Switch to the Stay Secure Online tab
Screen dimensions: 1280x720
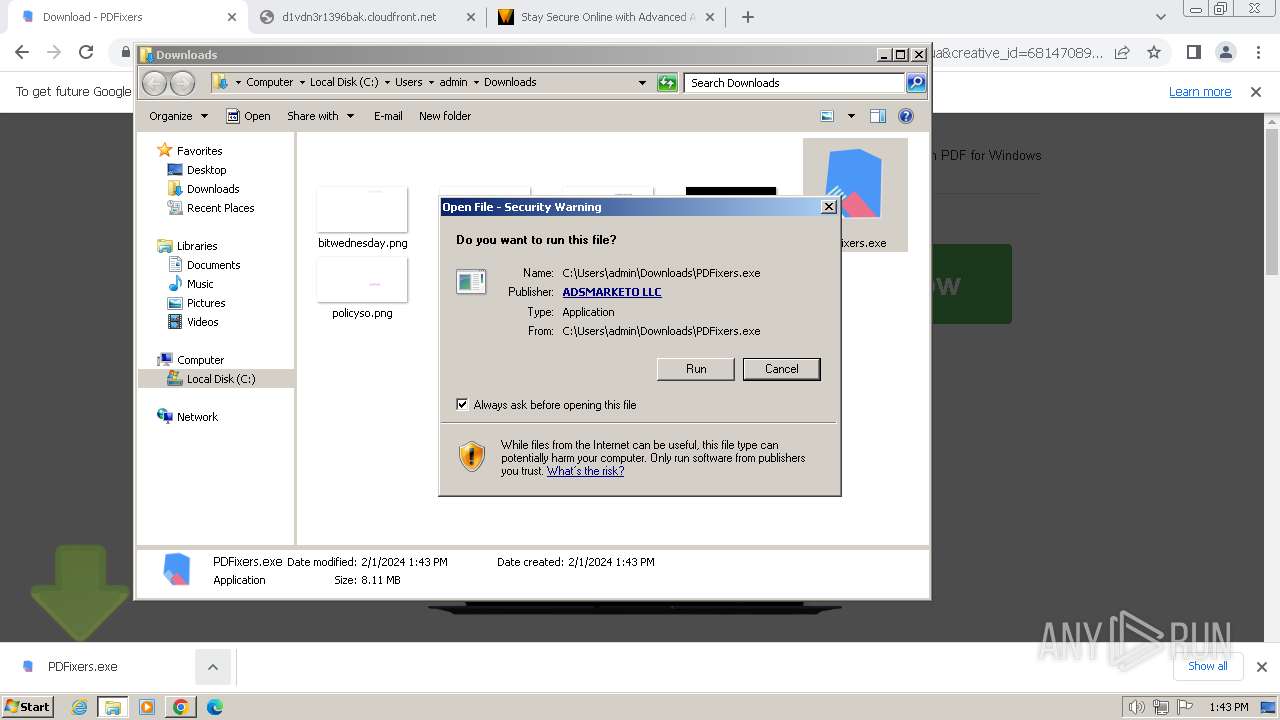tap(605, 17)
